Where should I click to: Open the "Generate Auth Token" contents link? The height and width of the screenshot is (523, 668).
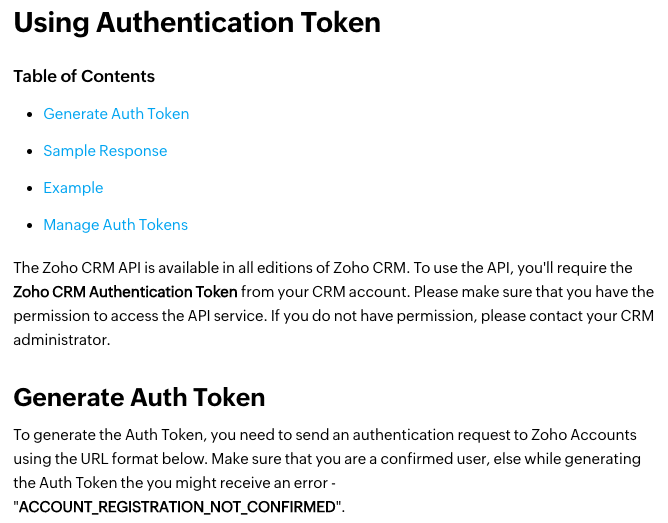tap(116, 114)
